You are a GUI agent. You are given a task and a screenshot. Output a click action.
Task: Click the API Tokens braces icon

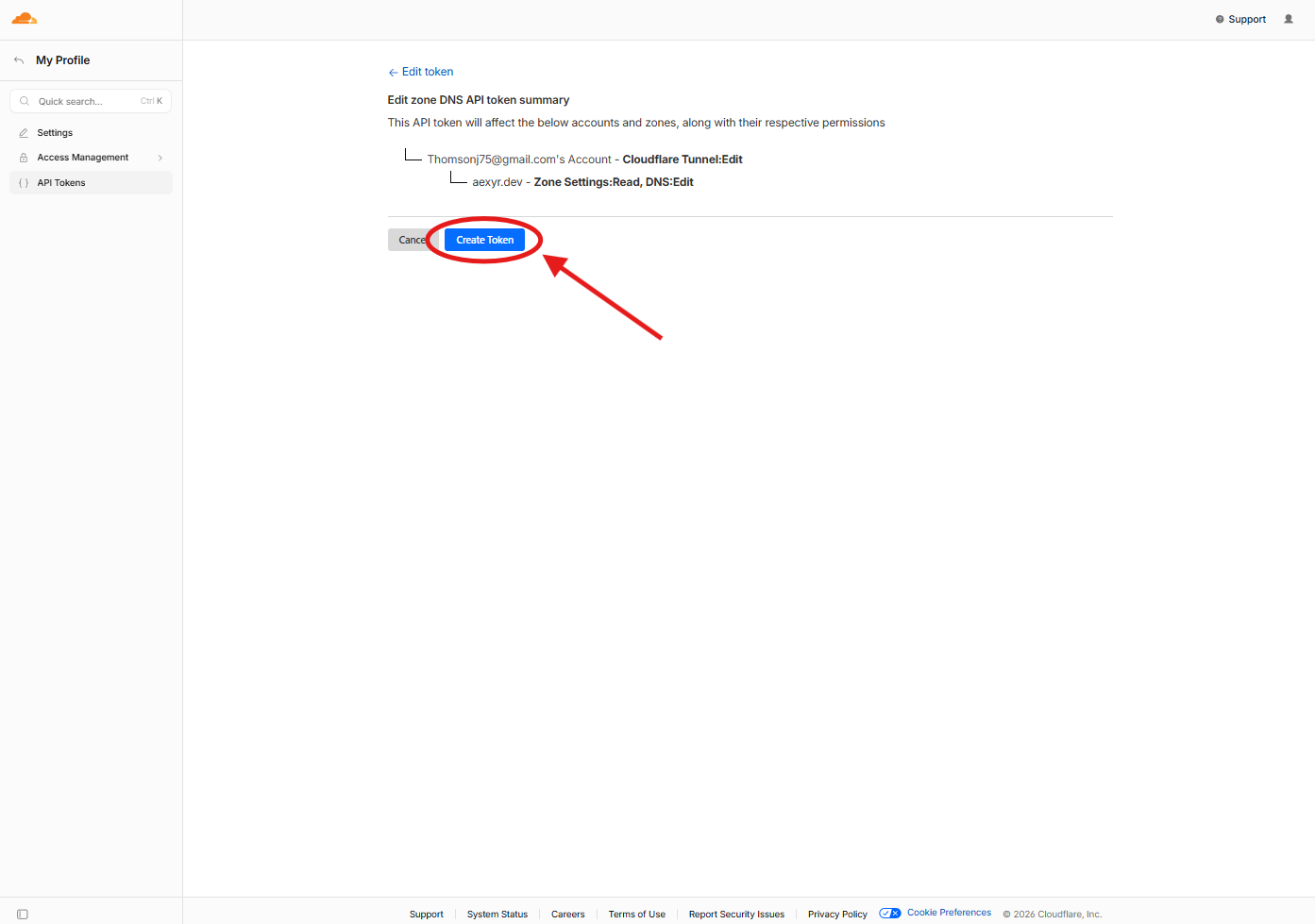pyautogui.click(x=24, y=183)
